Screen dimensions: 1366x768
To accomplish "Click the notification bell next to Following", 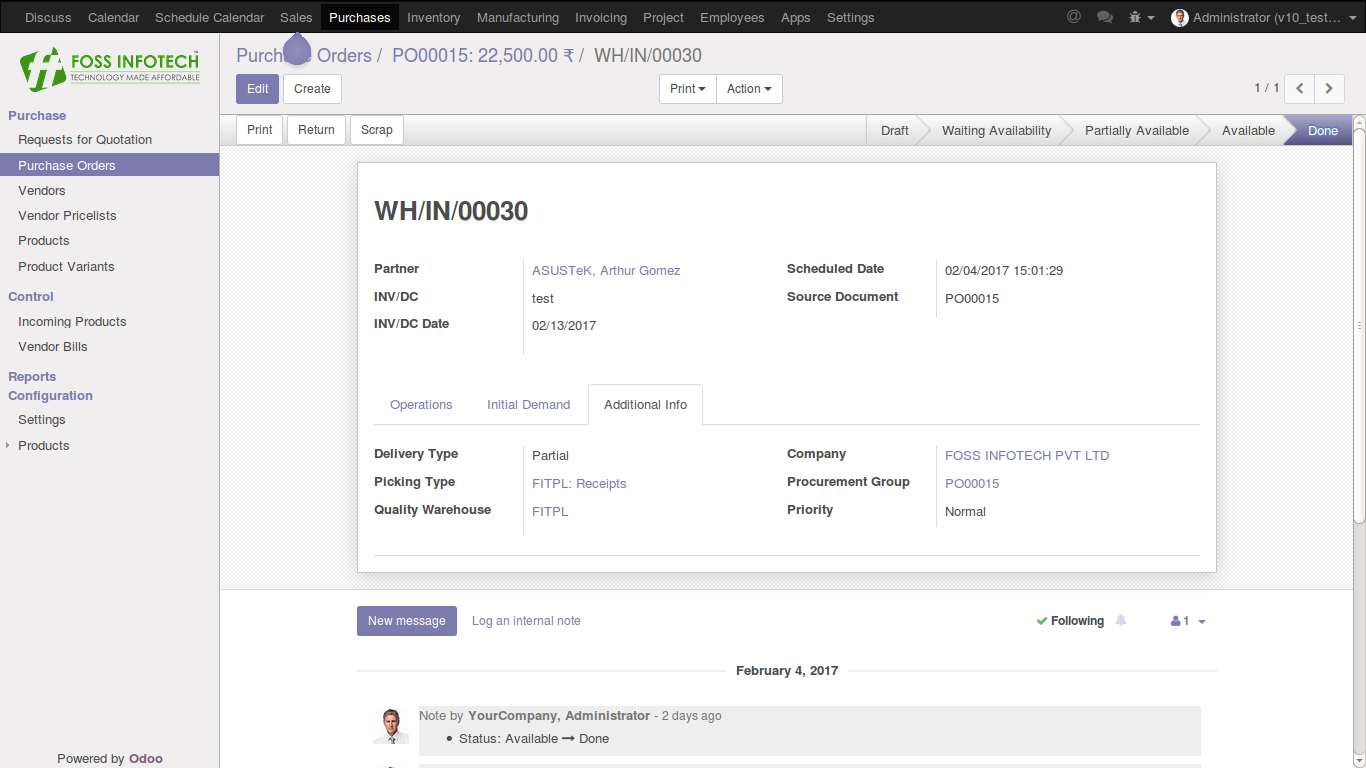I will (1121, 620).
